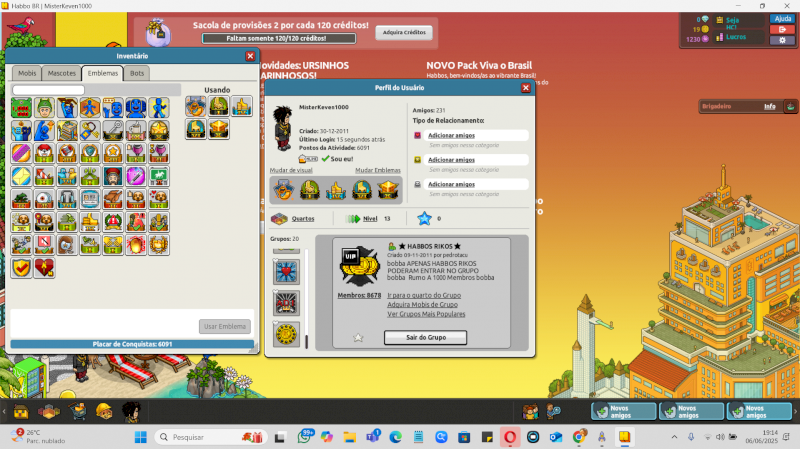Select the yellow shield checkmark badge
Screen dimensions: 800x449
click(x=21, y=268)
